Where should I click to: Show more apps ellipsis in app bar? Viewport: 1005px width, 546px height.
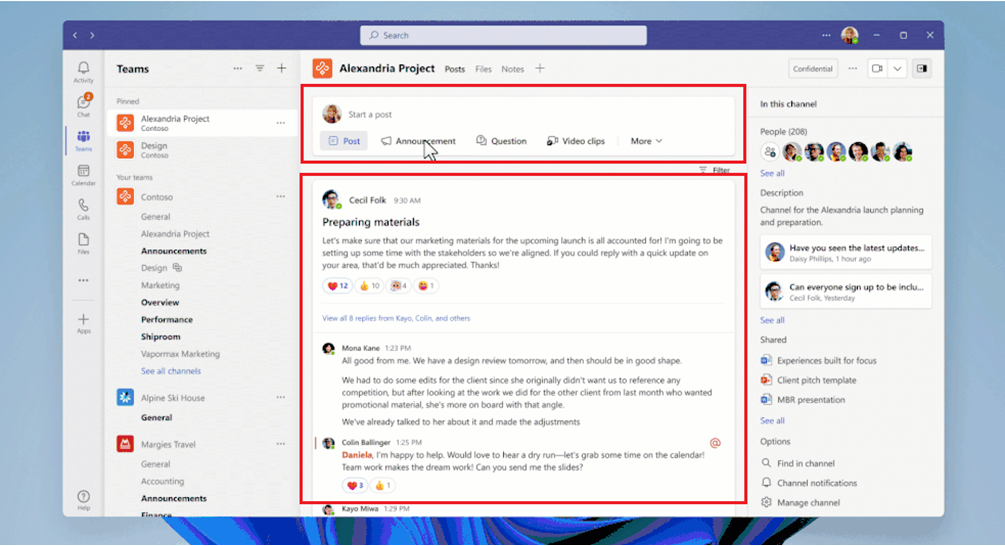83,280
